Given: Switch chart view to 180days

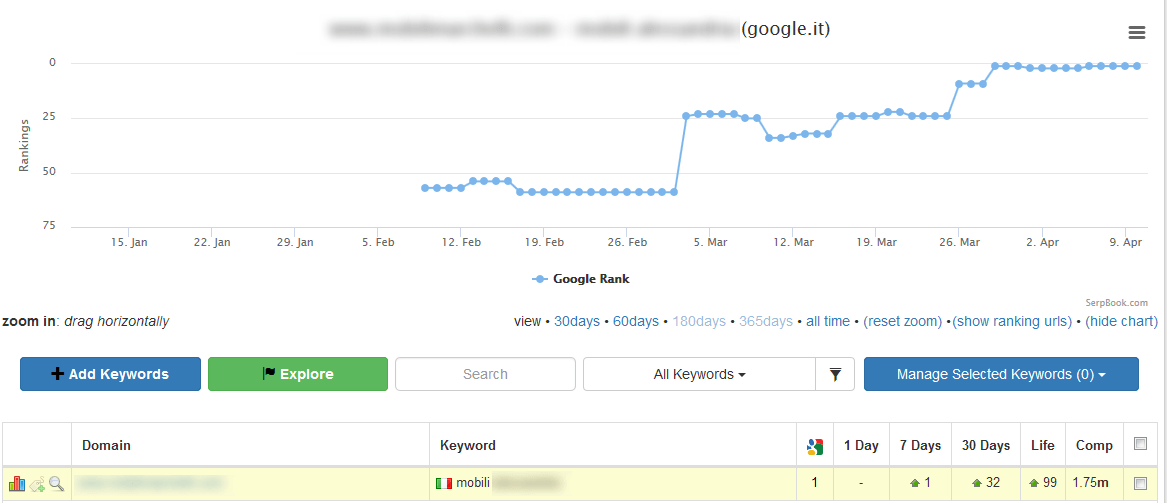Looking at the screenshot, I should point(699,321).
